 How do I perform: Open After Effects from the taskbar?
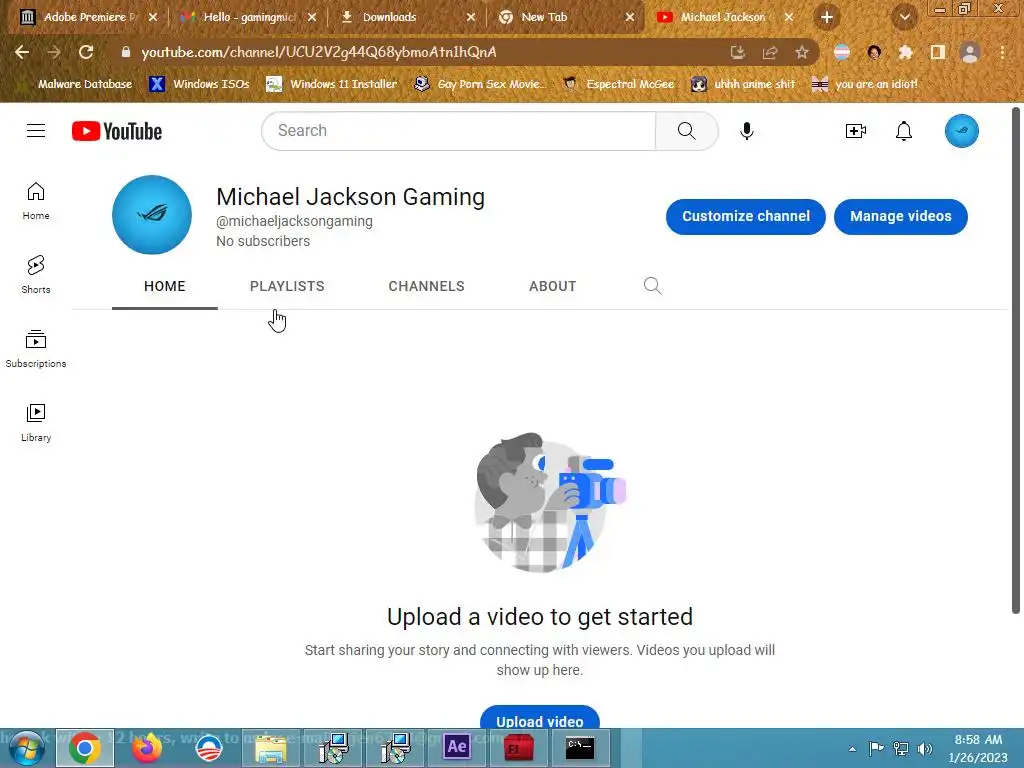(x=456, y=747)
